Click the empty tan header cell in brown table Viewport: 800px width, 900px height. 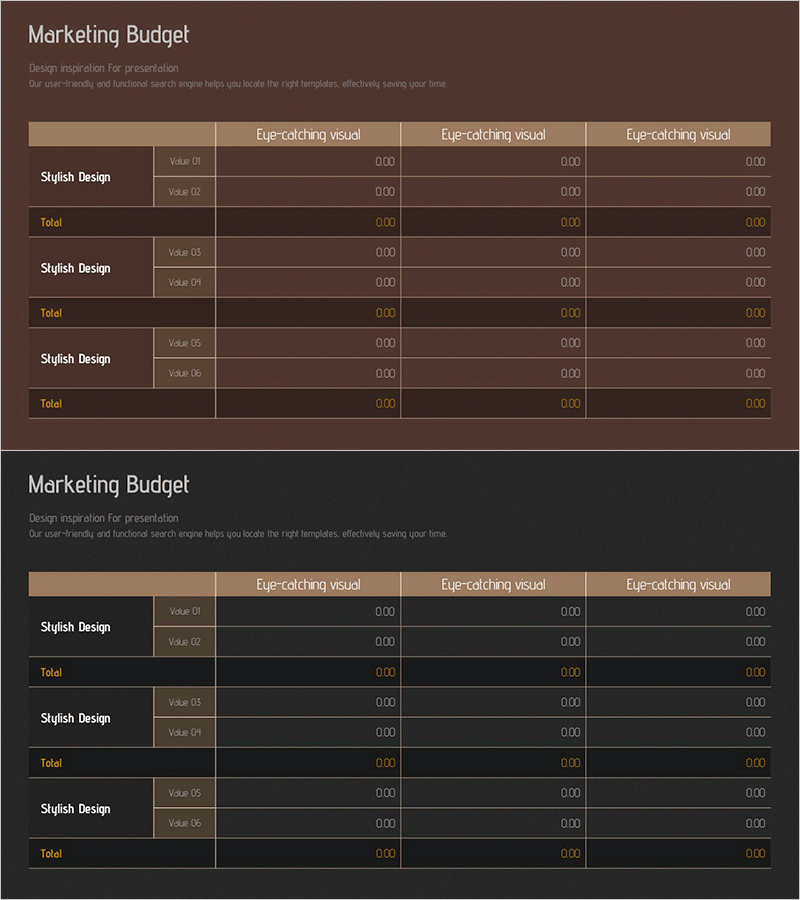122,135
